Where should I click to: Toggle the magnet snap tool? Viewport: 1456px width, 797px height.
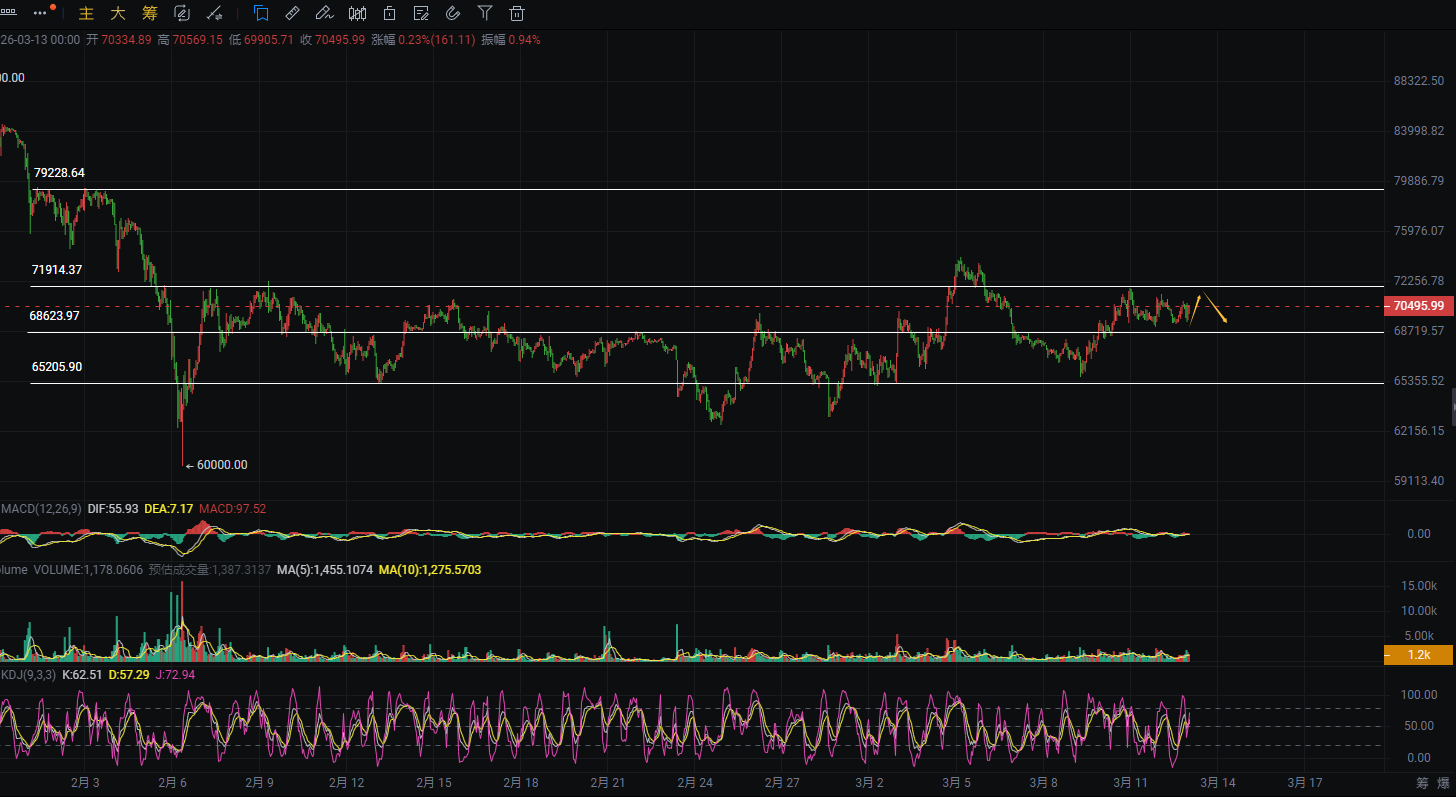pos(453,13)
